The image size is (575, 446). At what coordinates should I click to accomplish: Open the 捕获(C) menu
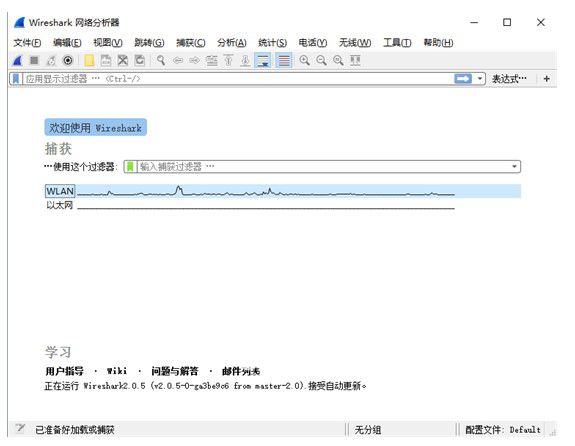pos(191,43)
